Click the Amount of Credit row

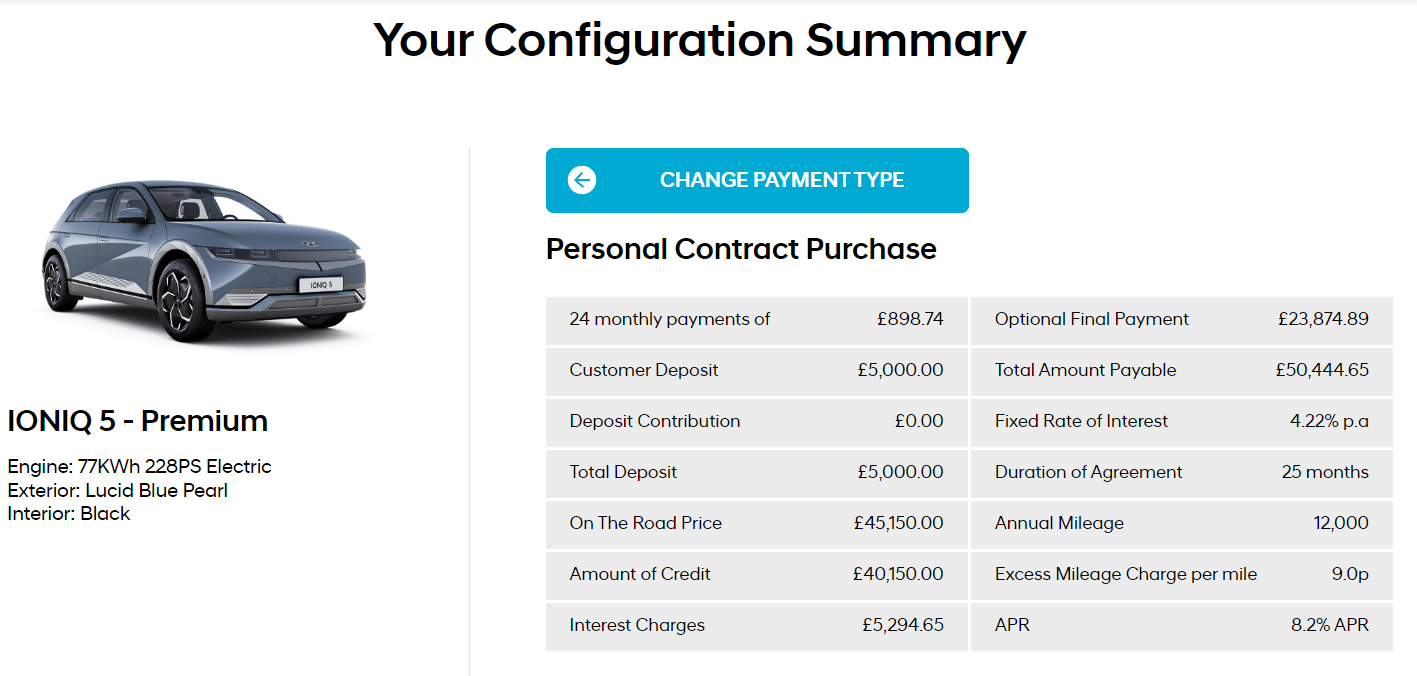tap(757, 575)
